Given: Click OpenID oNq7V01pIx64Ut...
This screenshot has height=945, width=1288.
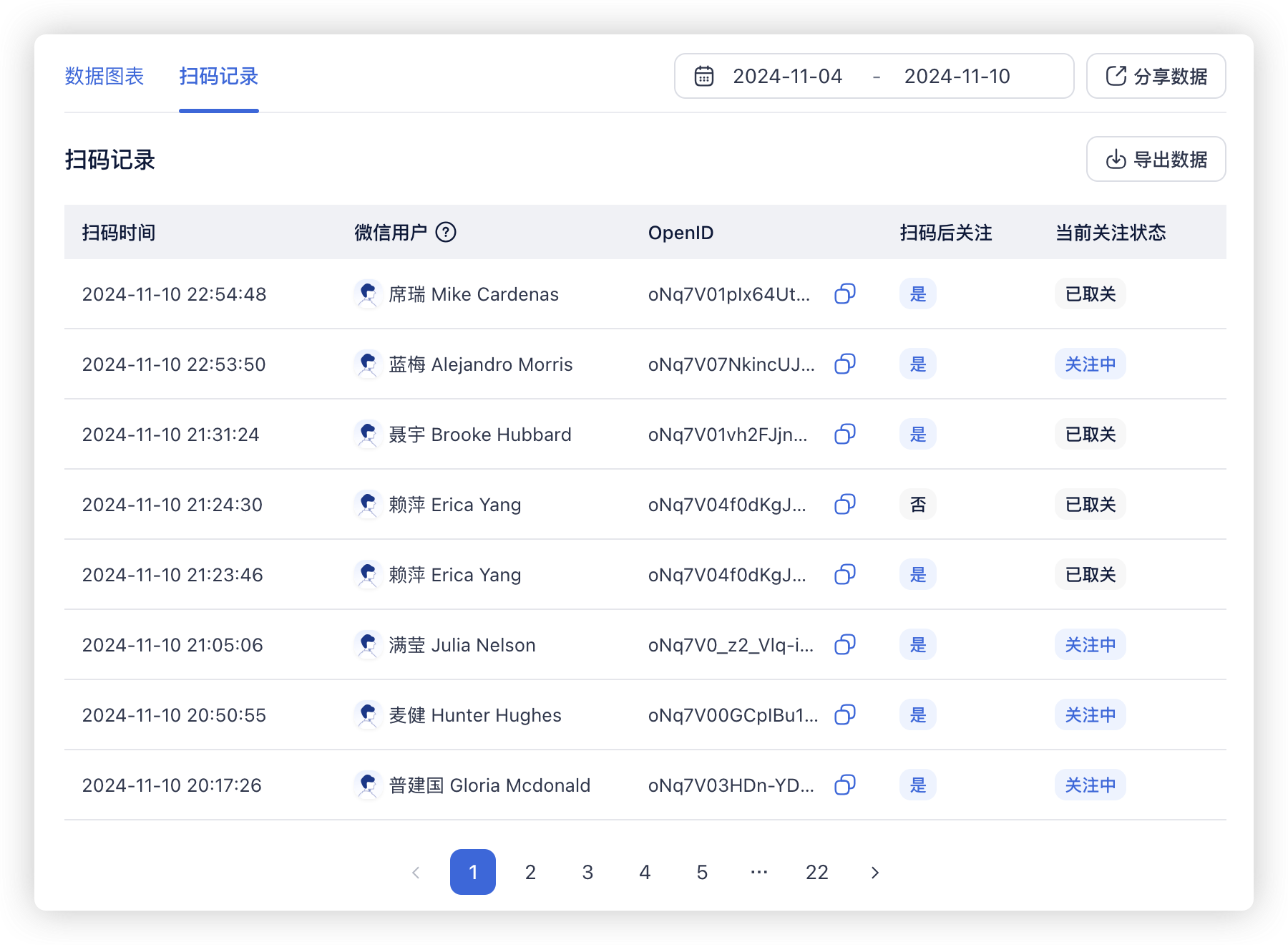Looking at the screenshot, I should [x=729, y=294].
